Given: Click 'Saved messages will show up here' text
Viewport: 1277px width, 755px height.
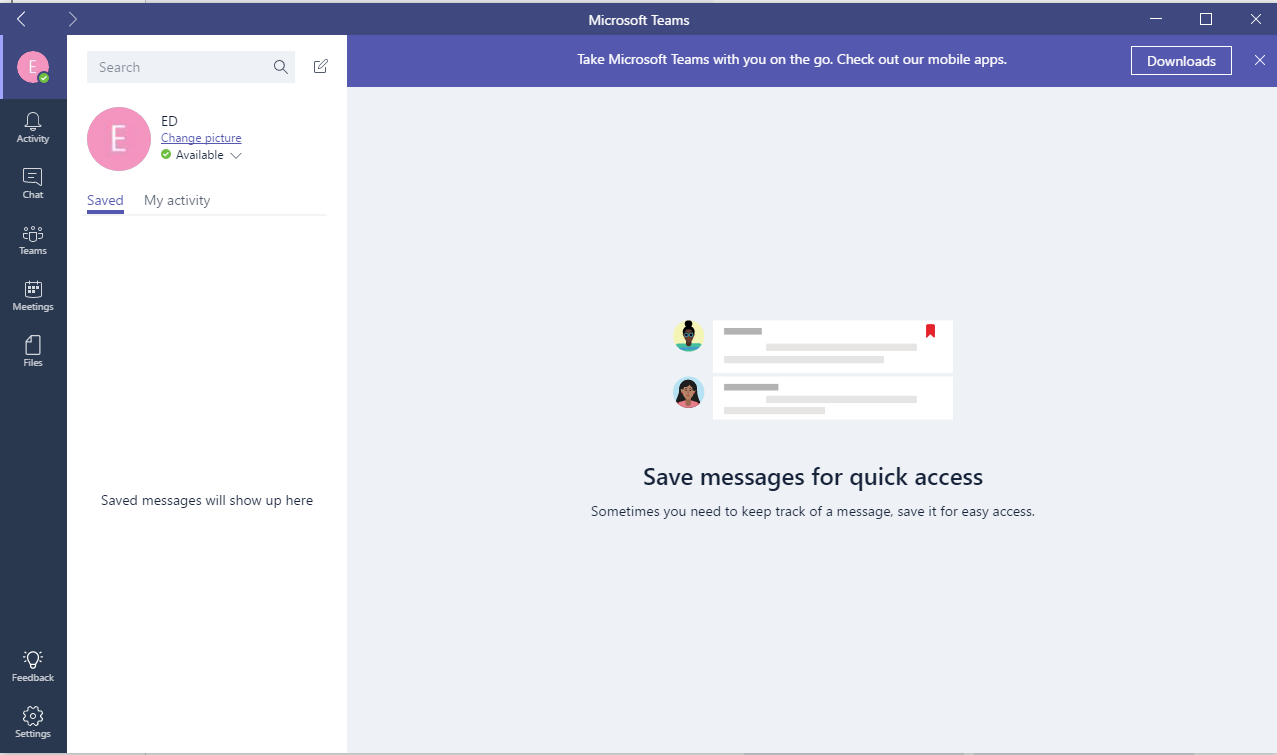Looking at the screenshot, I should [x=207, y=500].
